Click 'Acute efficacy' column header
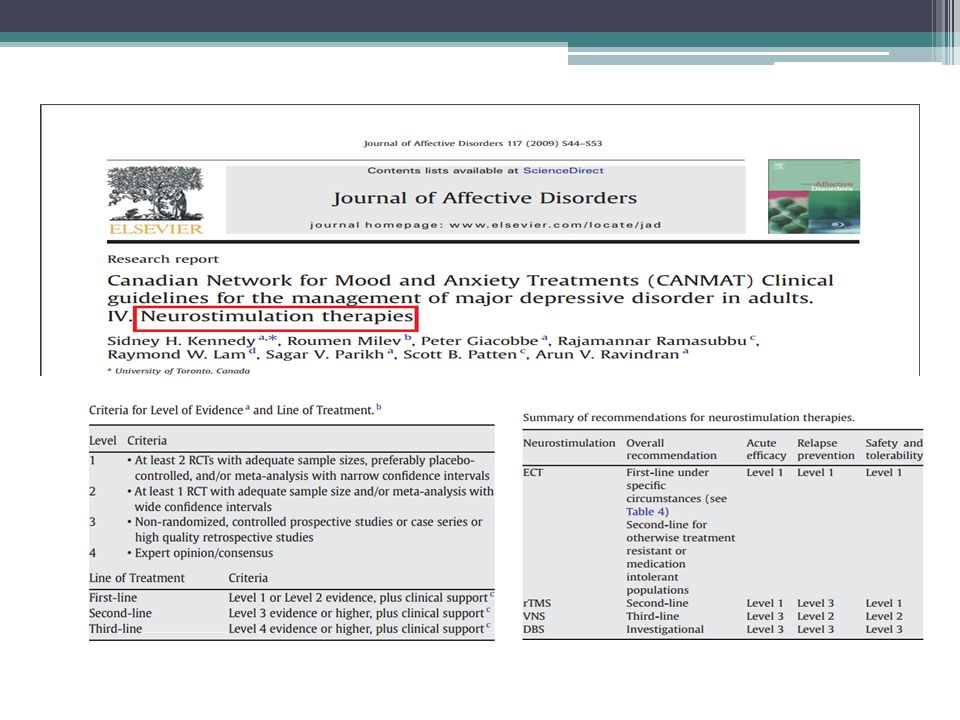 766,449
